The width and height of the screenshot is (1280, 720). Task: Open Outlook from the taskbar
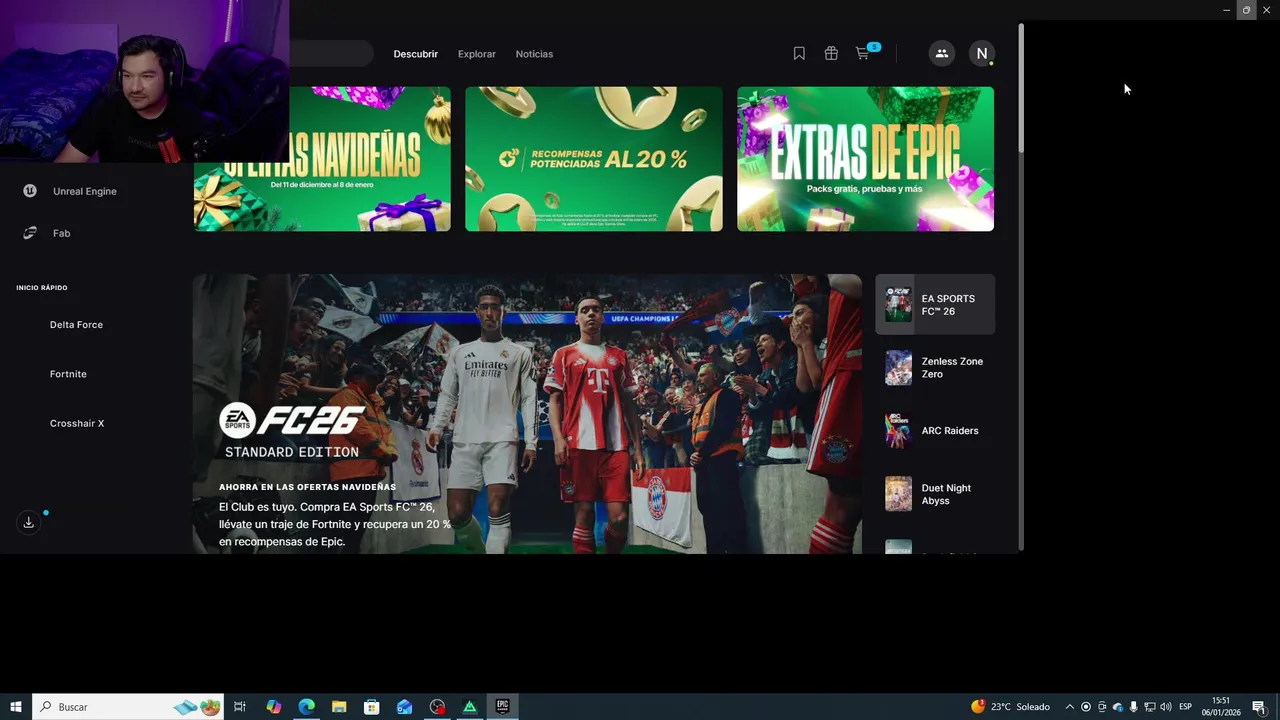pos(404,707)
